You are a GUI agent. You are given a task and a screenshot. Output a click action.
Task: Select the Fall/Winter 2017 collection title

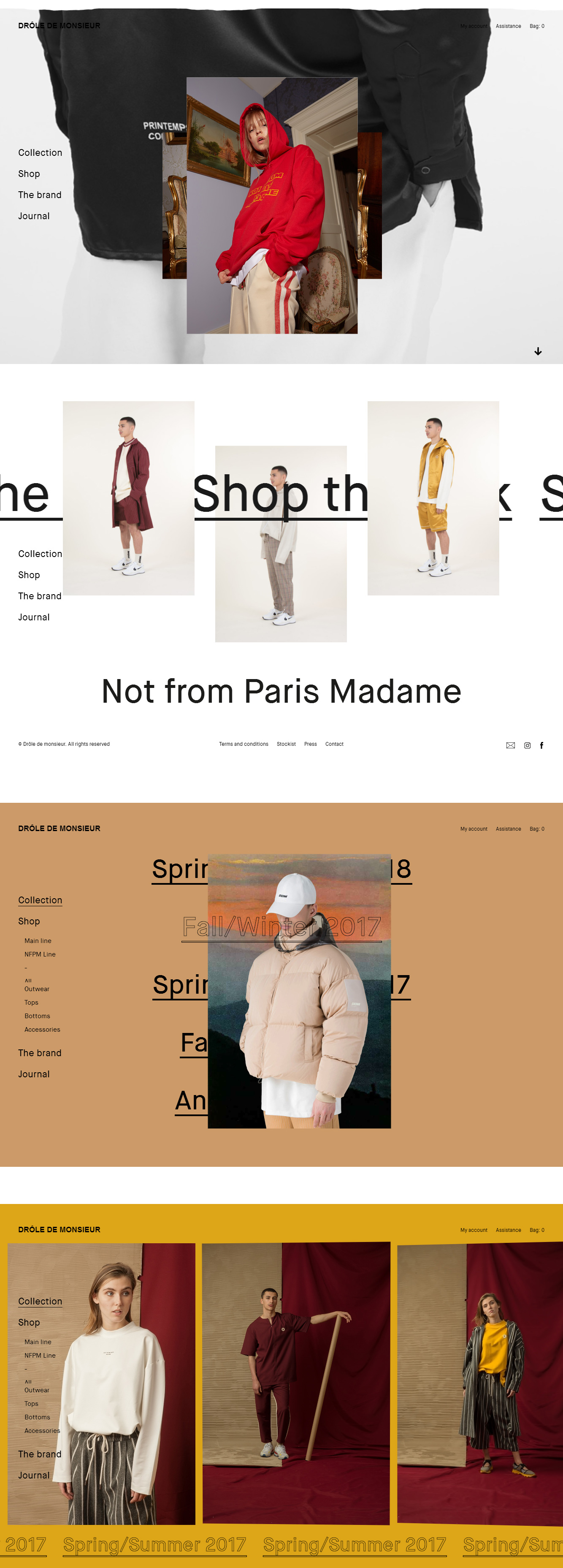tap(281, 927)
